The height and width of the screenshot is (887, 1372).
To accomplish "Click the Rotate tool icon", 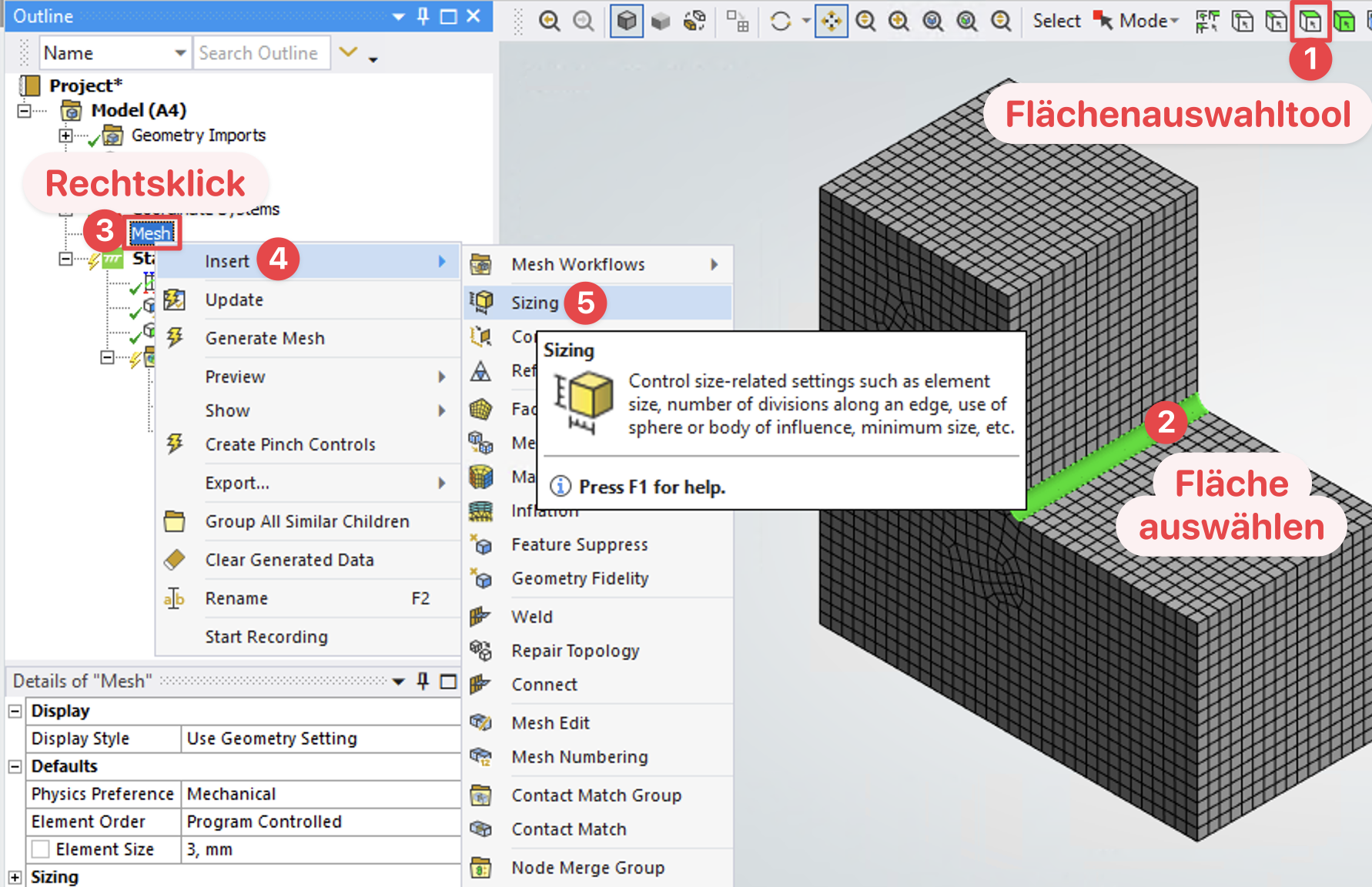I will 781,22.
